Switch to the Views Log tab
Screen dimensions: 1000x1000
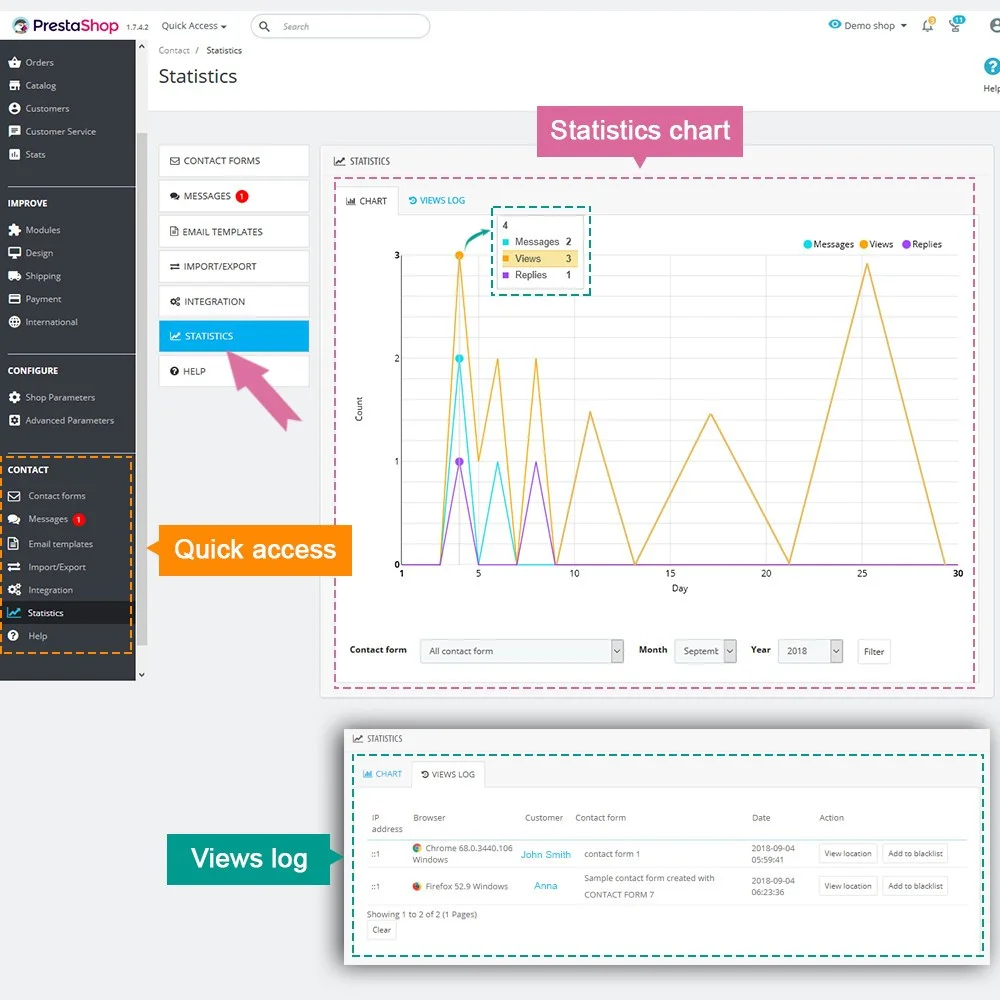pos(437,200)
